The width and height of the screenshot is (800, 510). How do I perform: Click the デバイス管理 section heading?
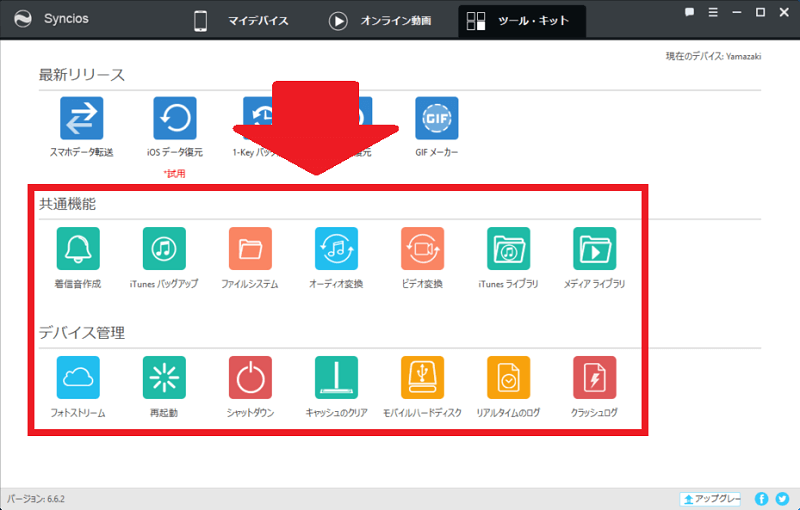pyautogui.click(x=82, y=333)
